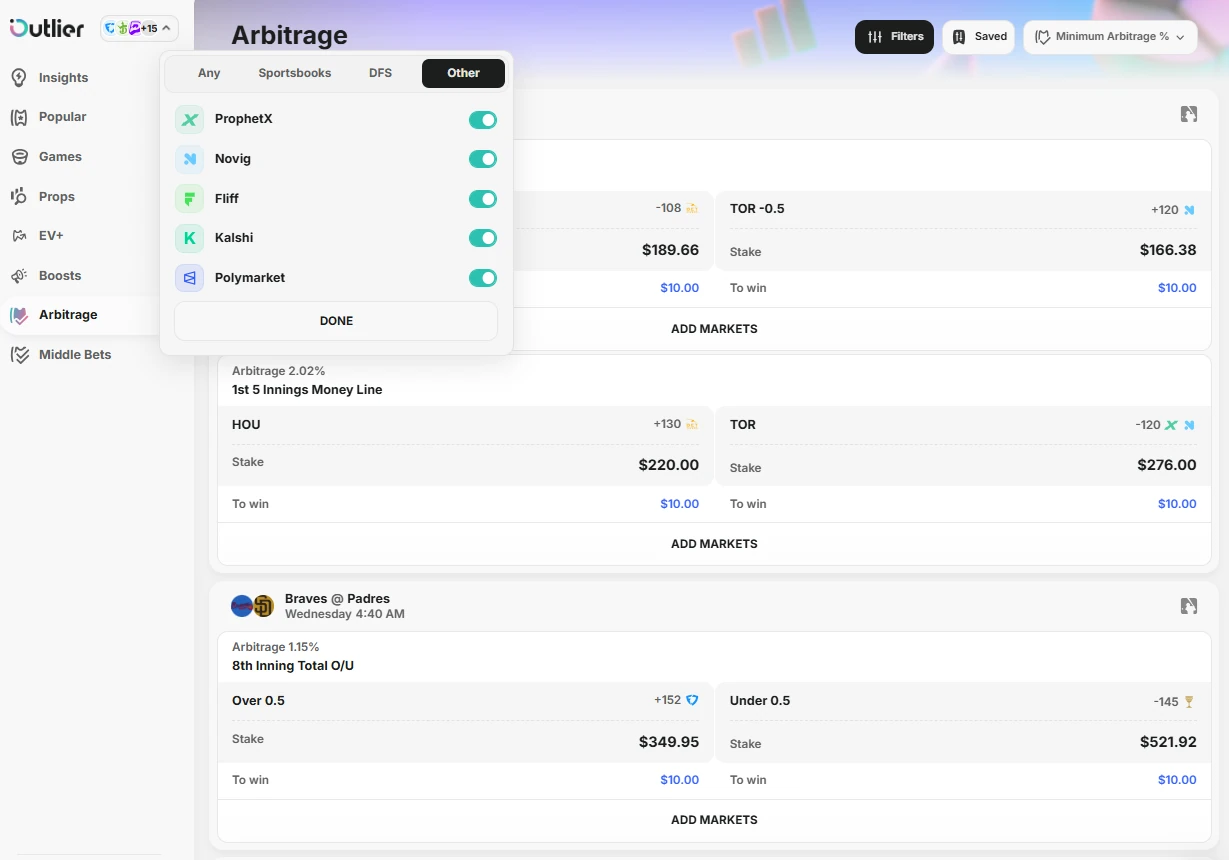Open the Insights page
Viewport: 1229px width, 860px height.
[x=63, y=77]
